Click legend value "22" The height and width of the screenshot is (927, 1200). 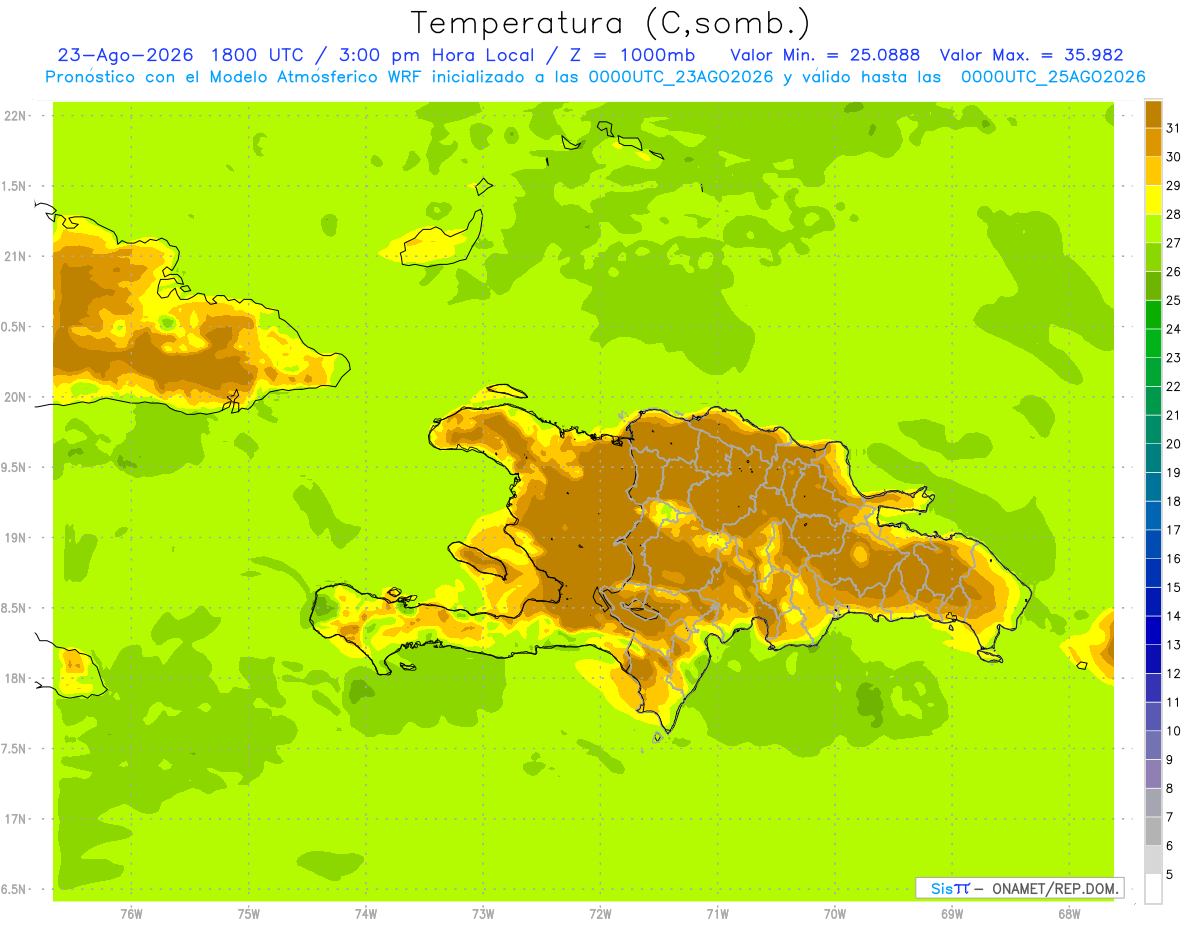pyautogui.click(x=1174, y=386)
